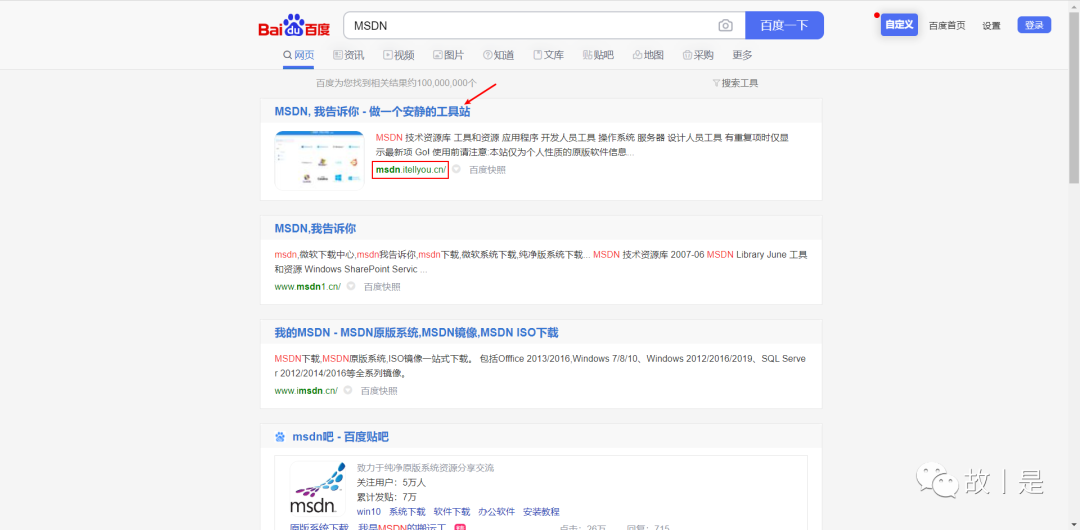This screenshot has height=530, width=1080.
Task: Click the paw icon beside msdn吧
Action: tap(280, 437)
